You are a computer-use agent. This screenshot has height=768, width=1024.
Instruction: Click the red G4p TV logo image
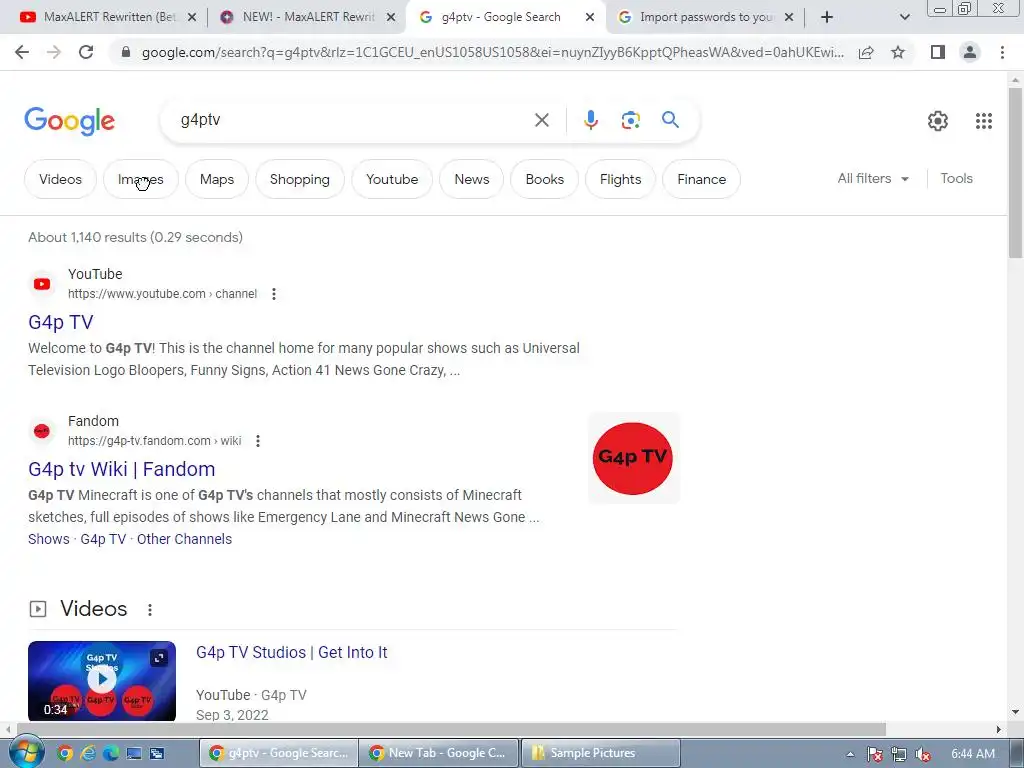633,458
